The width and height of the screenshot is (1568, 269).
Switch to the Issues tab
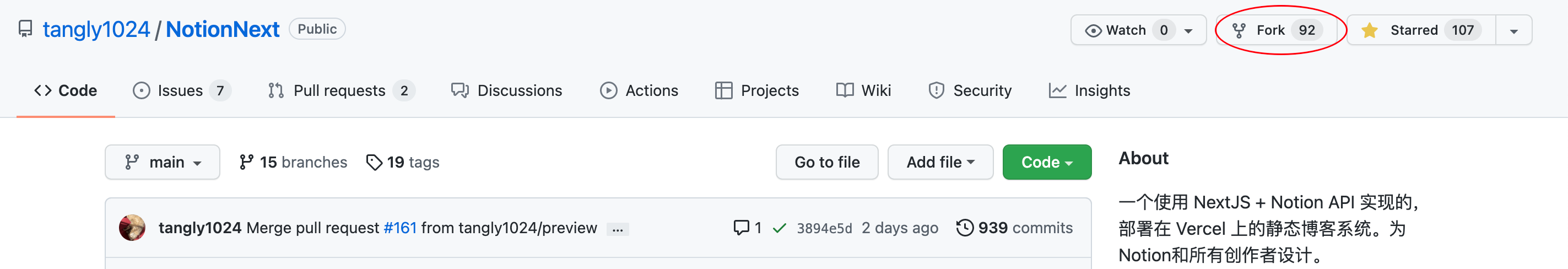(181, 91)
